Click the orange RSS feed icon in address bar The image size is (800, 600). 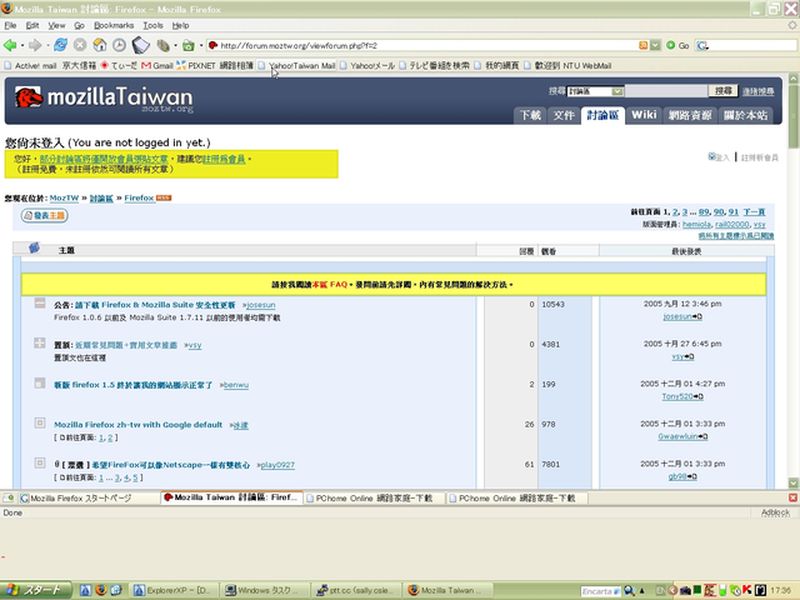[x=643, y=45]
